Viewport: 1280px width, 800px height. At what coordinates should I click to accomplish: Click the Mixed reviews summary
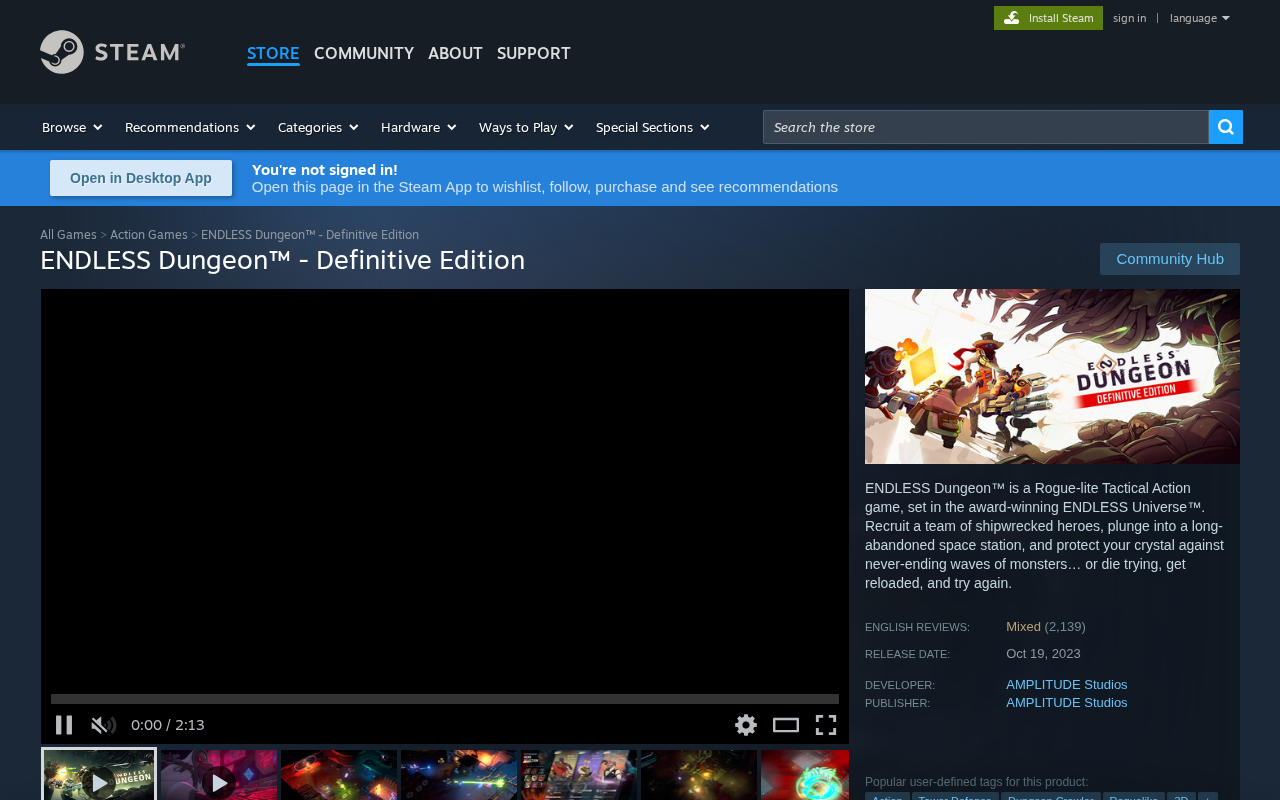(x=1023, y=627)
